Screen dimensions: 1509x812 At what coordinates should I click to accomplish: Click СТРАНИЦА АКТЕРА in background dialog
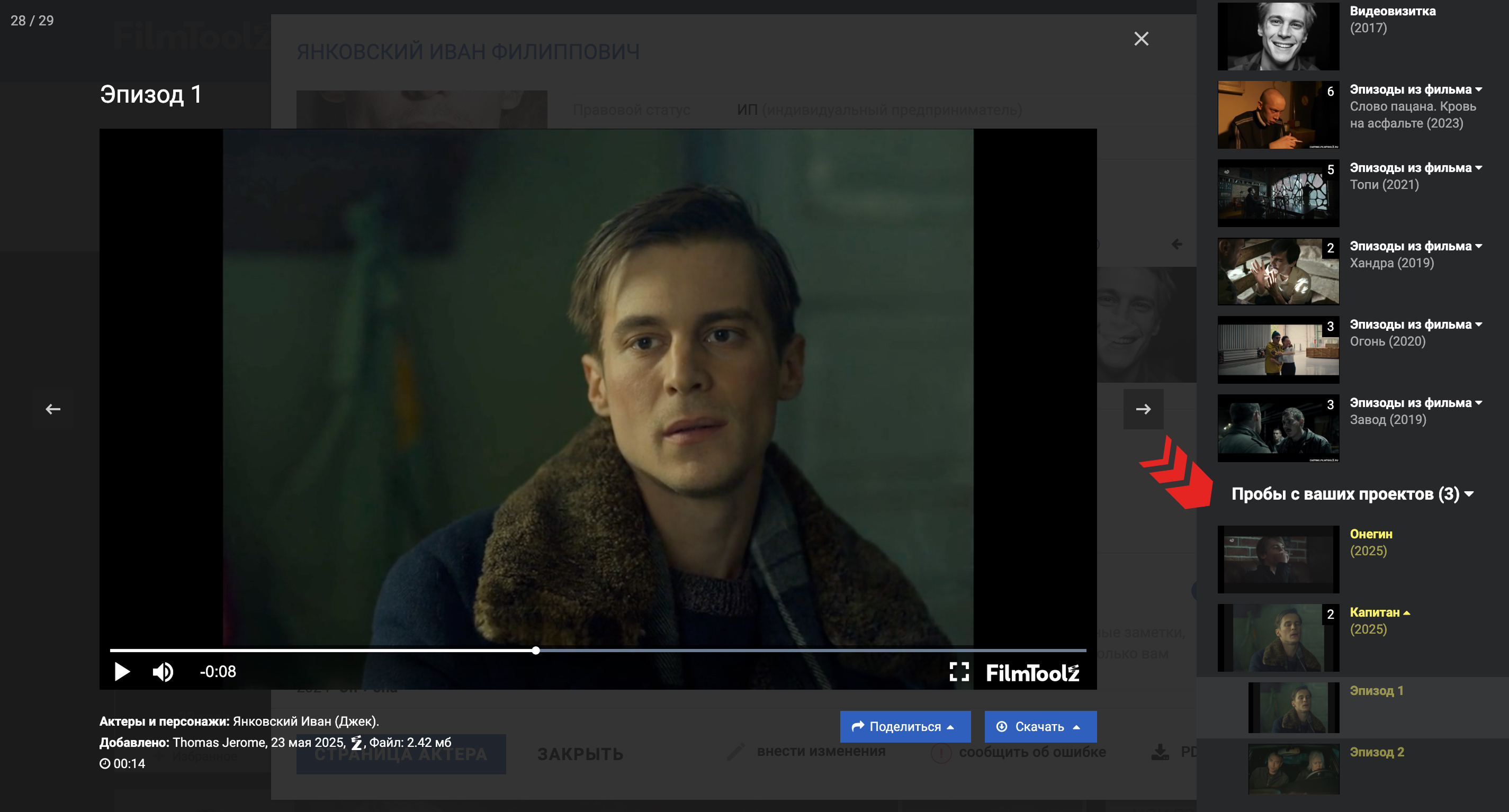coord(401,754)
